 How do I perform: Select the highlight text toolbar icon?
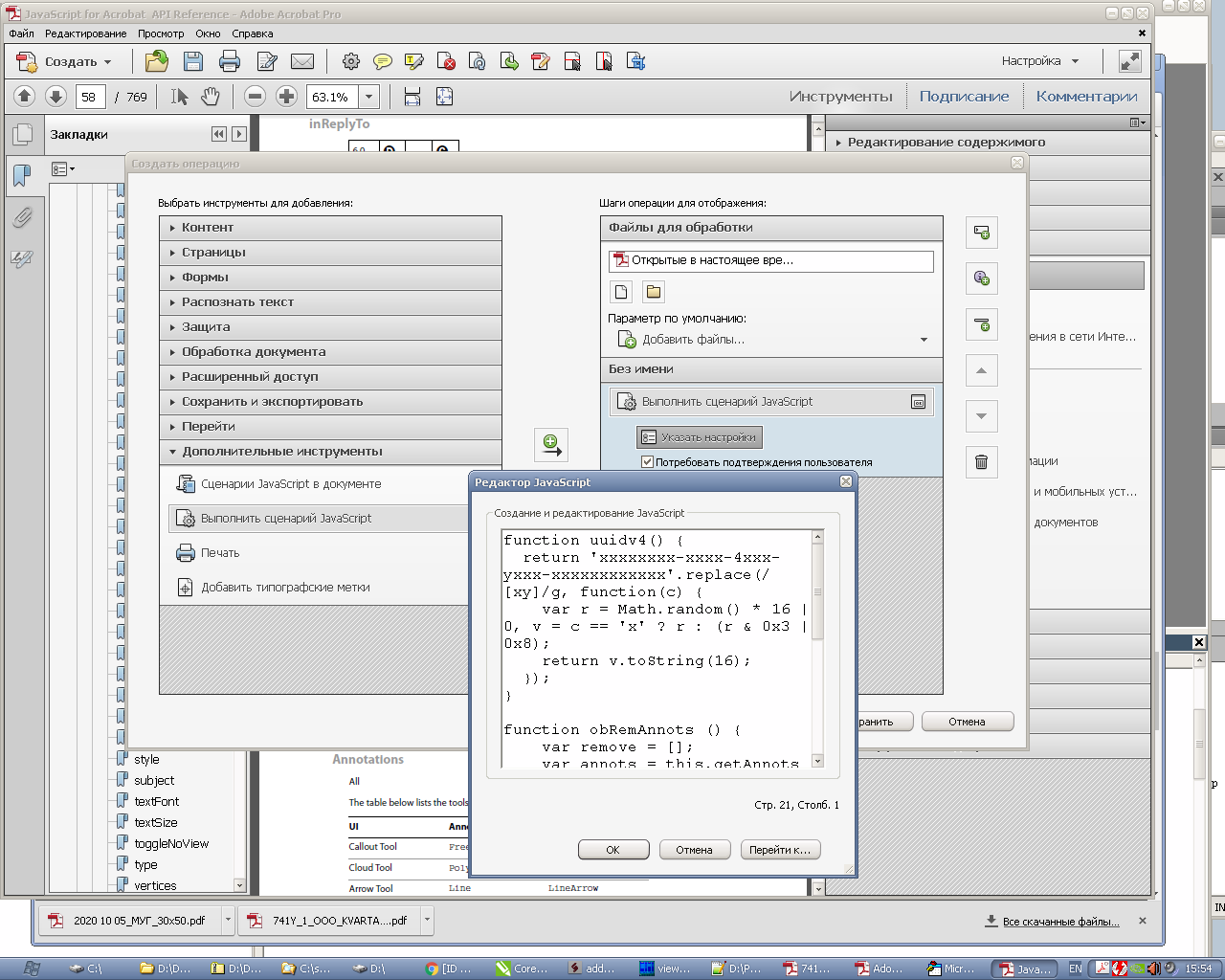[414, 61]
